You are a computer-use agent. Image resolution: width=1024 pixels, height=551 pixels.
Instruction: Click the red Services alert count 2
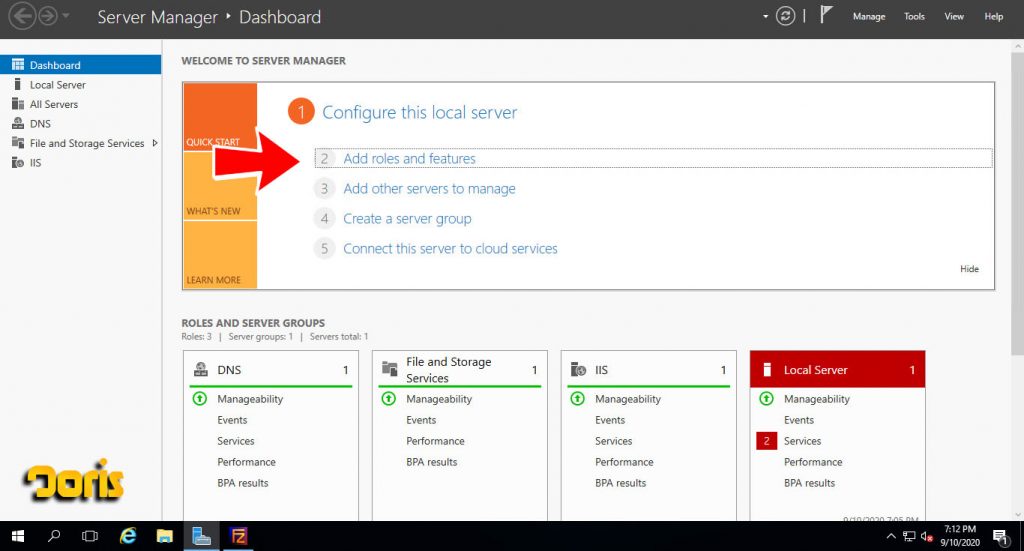(x=767, y=441)
